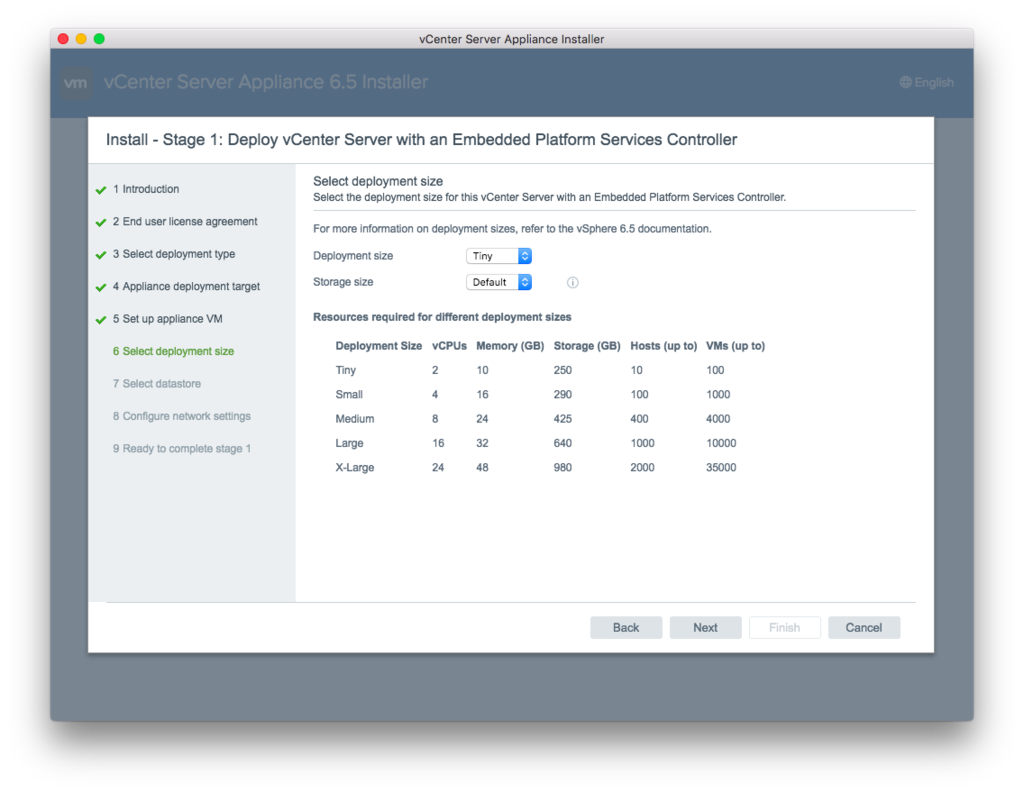This screenshot has width=1024, height=793.
Task: Click the Deployment Size column header
Action: [379, 346]
